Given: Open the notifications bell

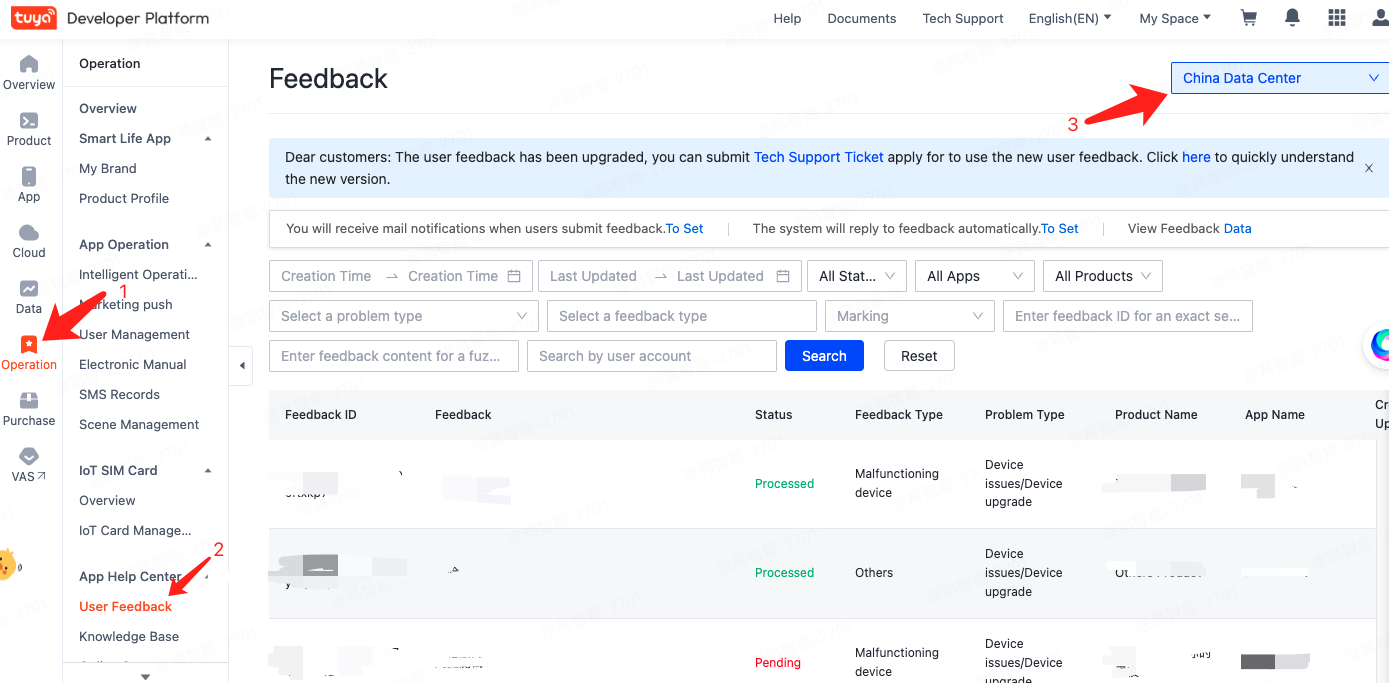Looking at the screenshot, I should coord(1292,18).
